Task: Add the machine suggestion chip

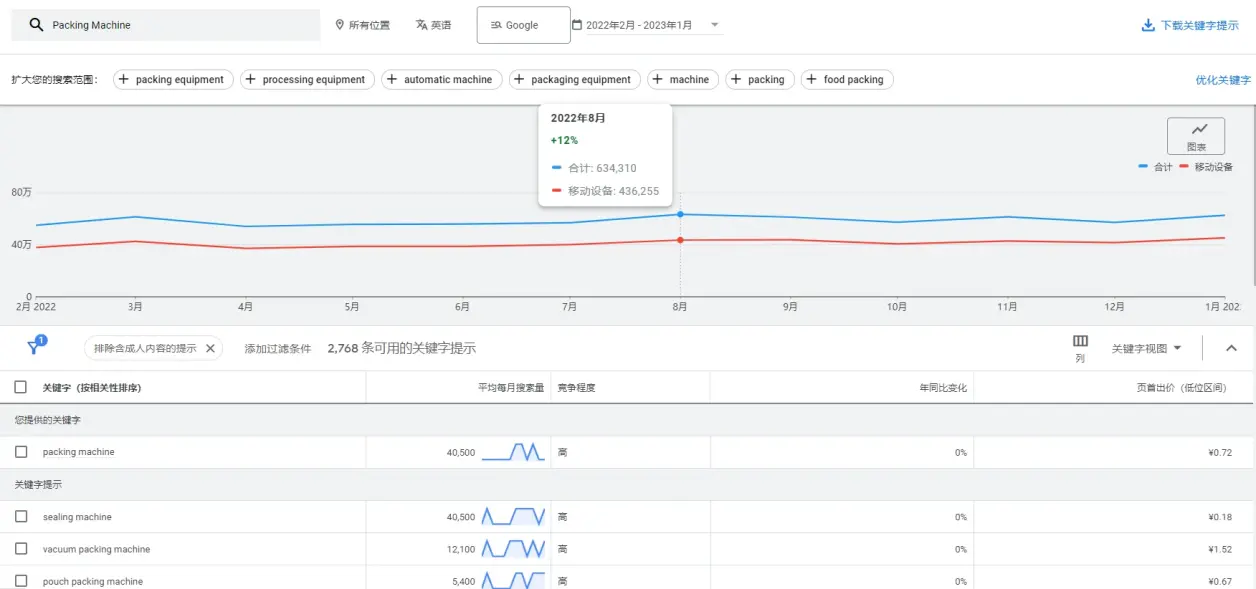Action: [683, 80]
